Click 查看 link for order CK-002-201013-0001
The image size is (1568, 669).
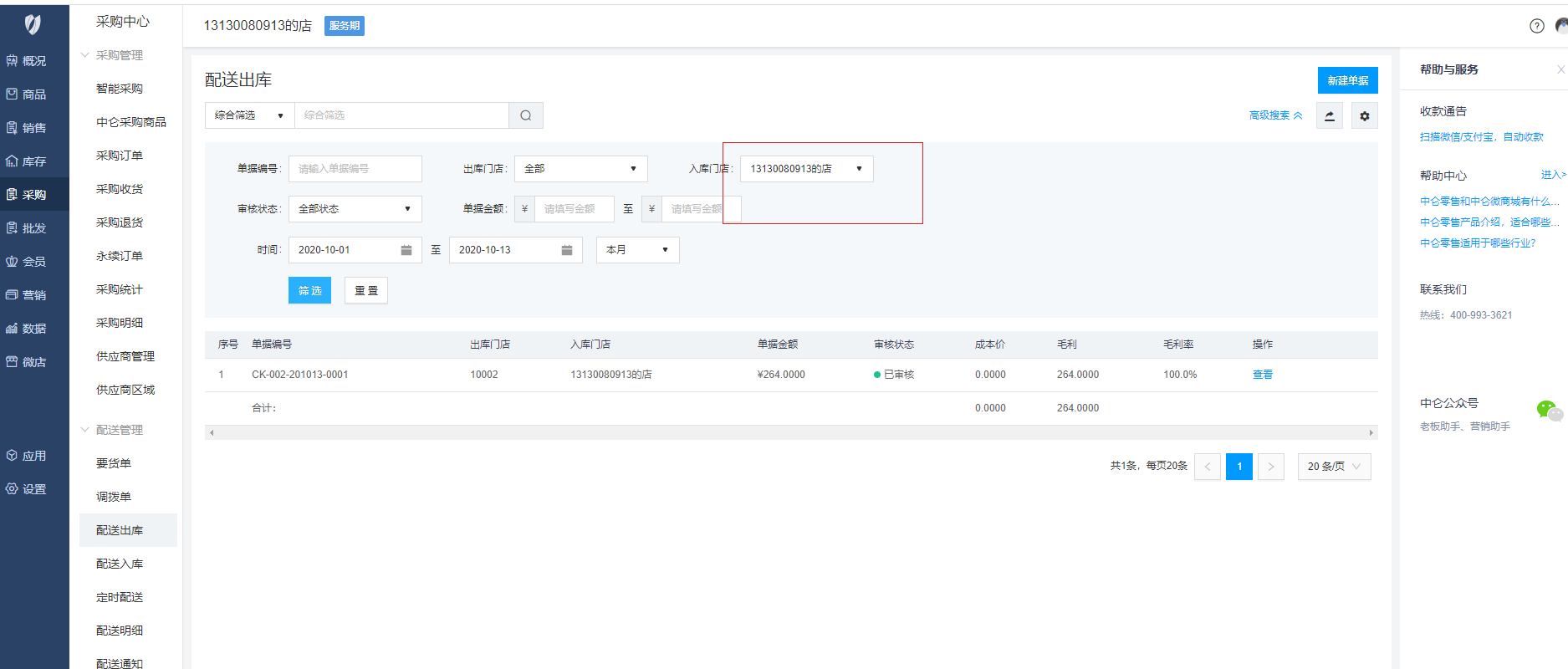coord(1262,375)
